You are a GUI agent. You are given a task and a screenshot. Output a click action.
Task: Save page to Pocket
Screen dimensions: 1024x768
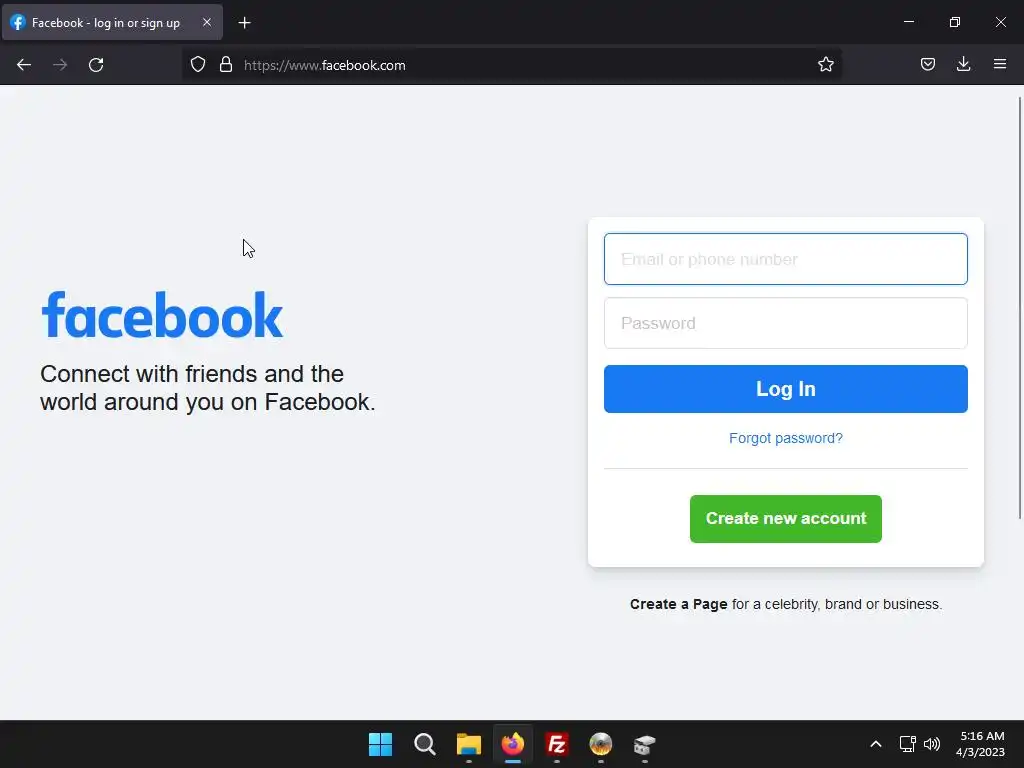(928, 64)
